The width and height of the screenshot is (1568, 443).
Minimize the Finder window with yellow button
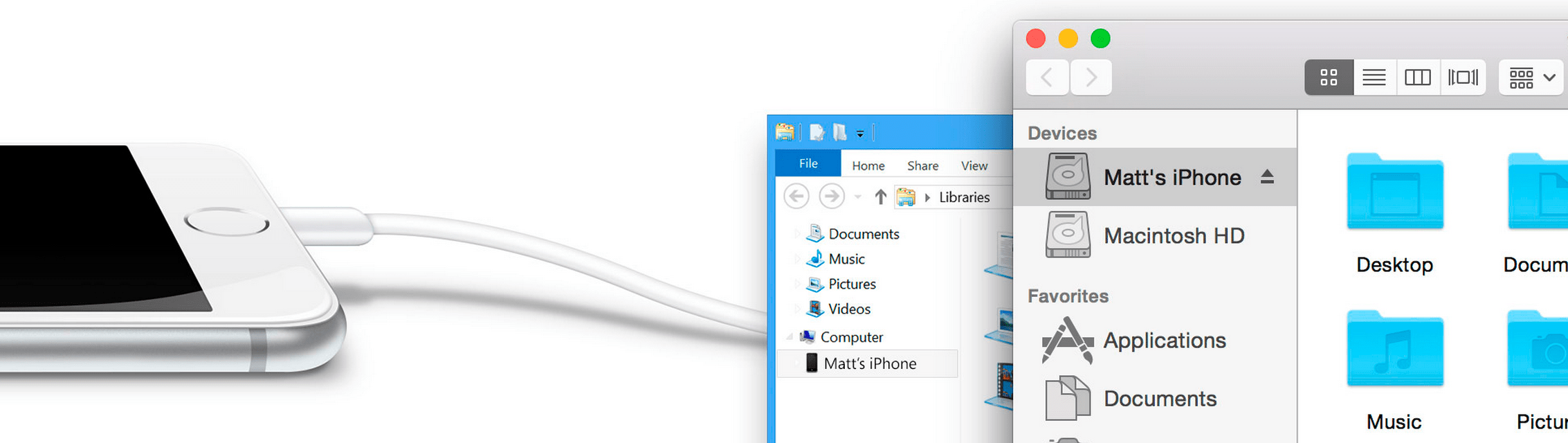click(x=1068, y=38)
